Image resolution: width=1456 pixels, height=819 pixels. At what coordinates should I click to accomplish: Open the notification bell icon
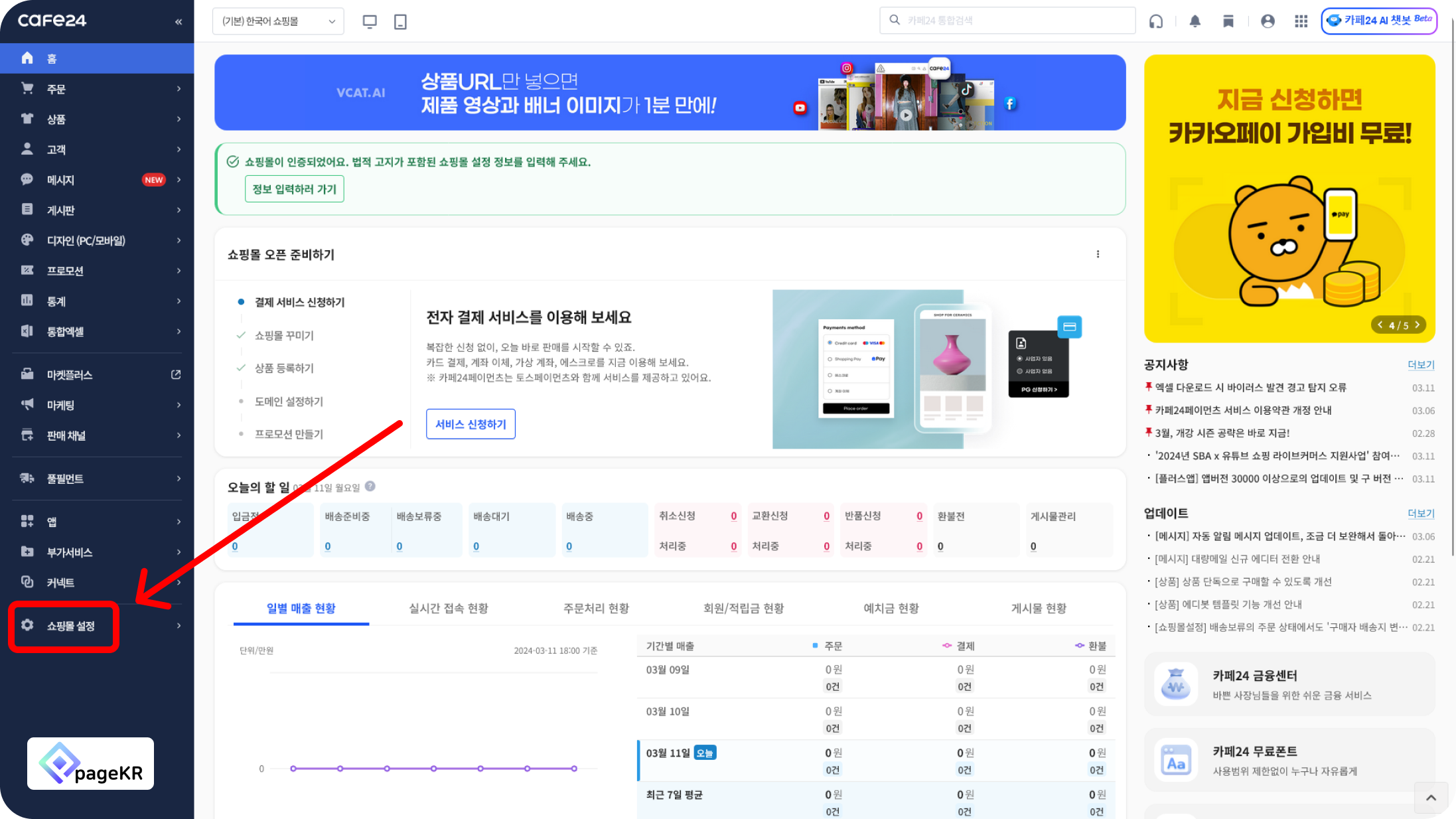(x=1195, y=21)
